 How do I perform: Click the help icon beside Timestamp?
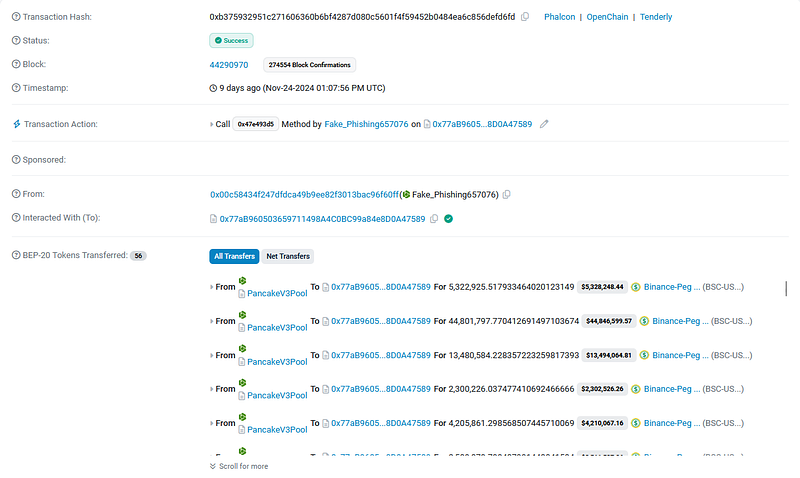[x=15, y=88]
